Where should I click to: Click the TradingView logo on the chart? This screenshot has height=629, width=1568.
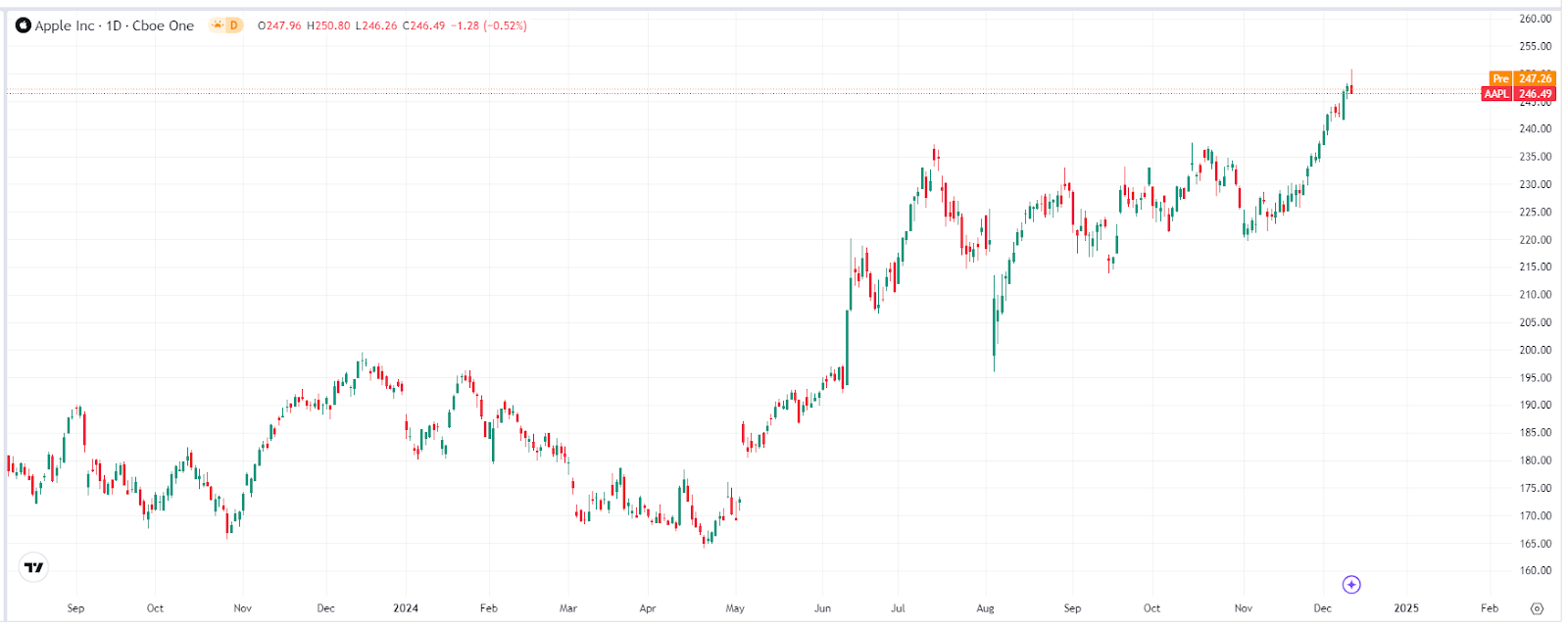(34, 567)
